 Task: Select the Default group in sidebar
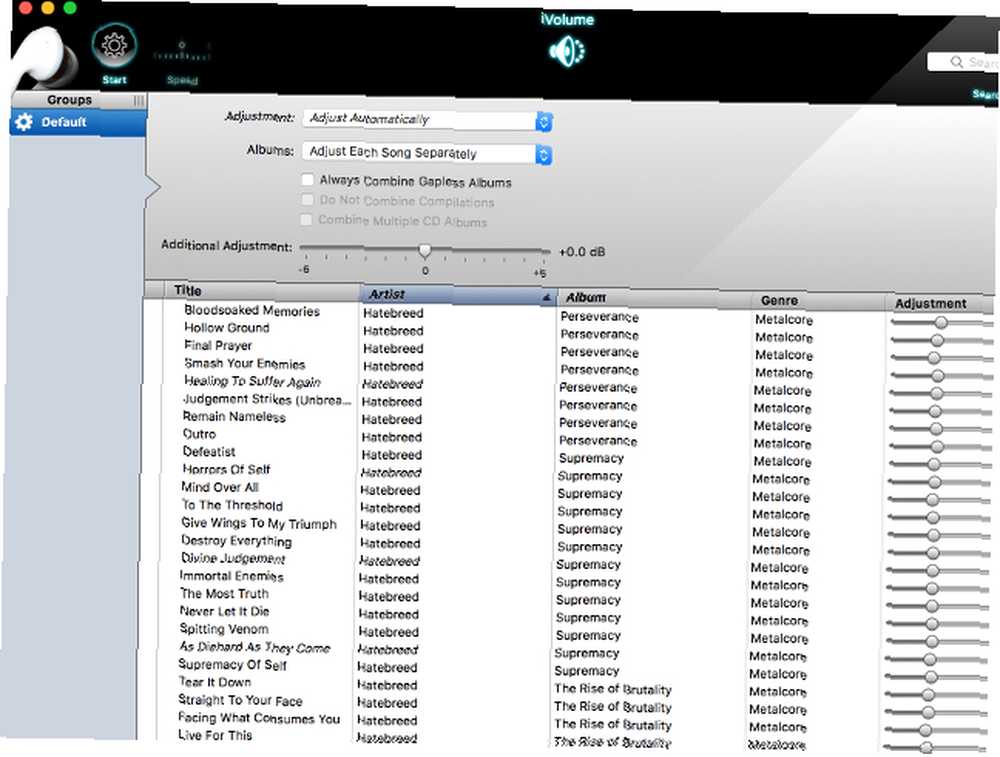78,122
